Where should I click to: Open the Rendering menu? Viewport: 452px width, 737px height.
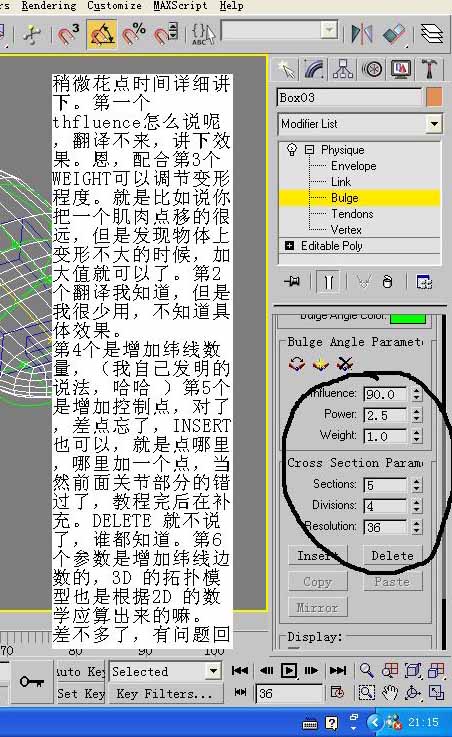pyautogui.click(x=48, y=6)
